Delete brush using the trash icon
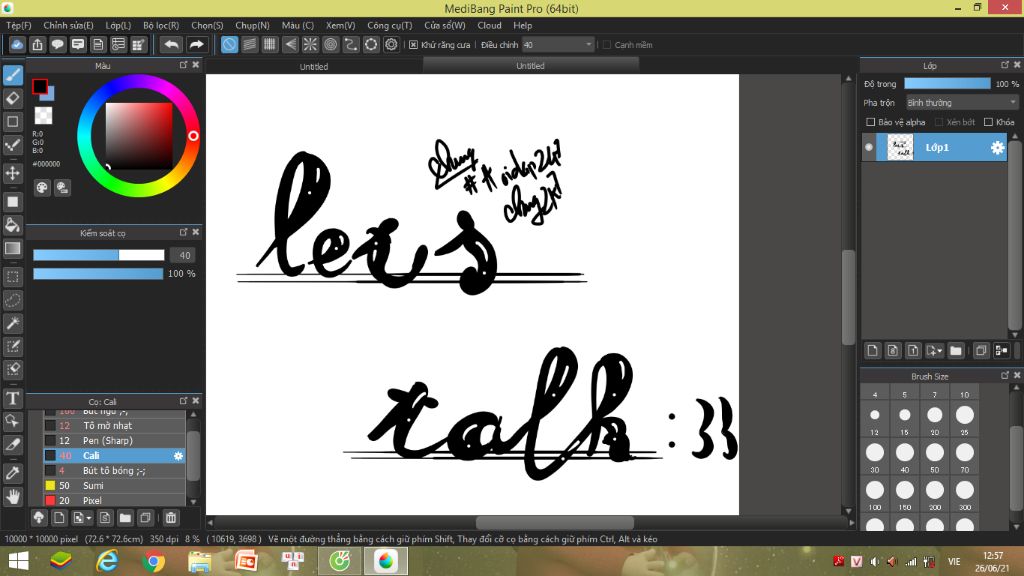Screen dimensions: 1024x576 [x=171, y=518]
